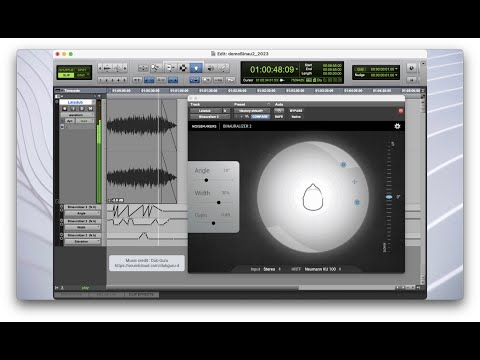Toggle TrackInput monitoring on Laladub
Screen dimensions: 480x360
(73, 109)
